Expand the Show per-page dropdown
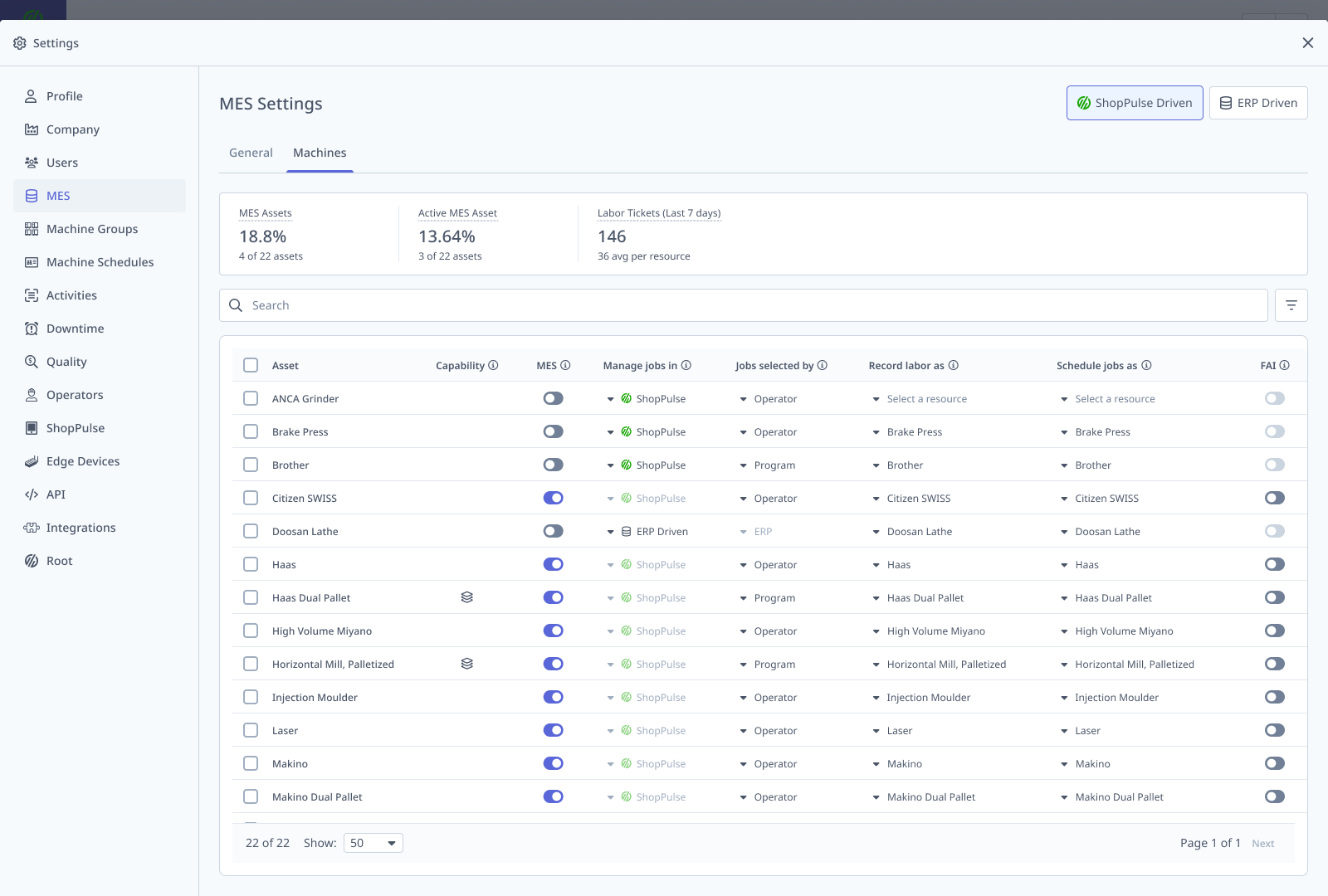This screenshot has height=896, width=1328. click(x=373, y=843)
